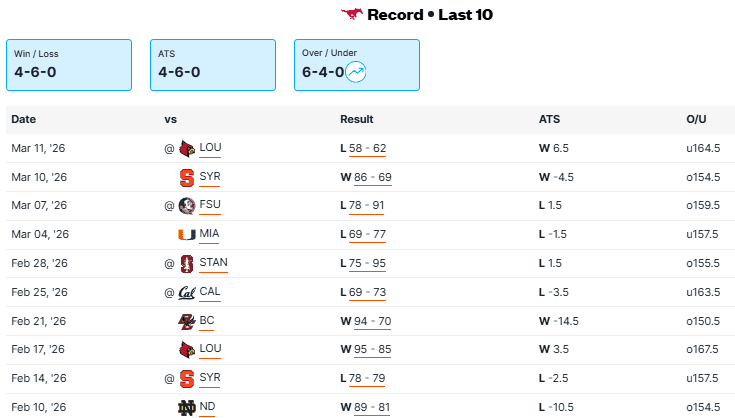Screen dimensions: 735x418
Task: Click the Miami logo icon
Action: (x=186, y=235)
